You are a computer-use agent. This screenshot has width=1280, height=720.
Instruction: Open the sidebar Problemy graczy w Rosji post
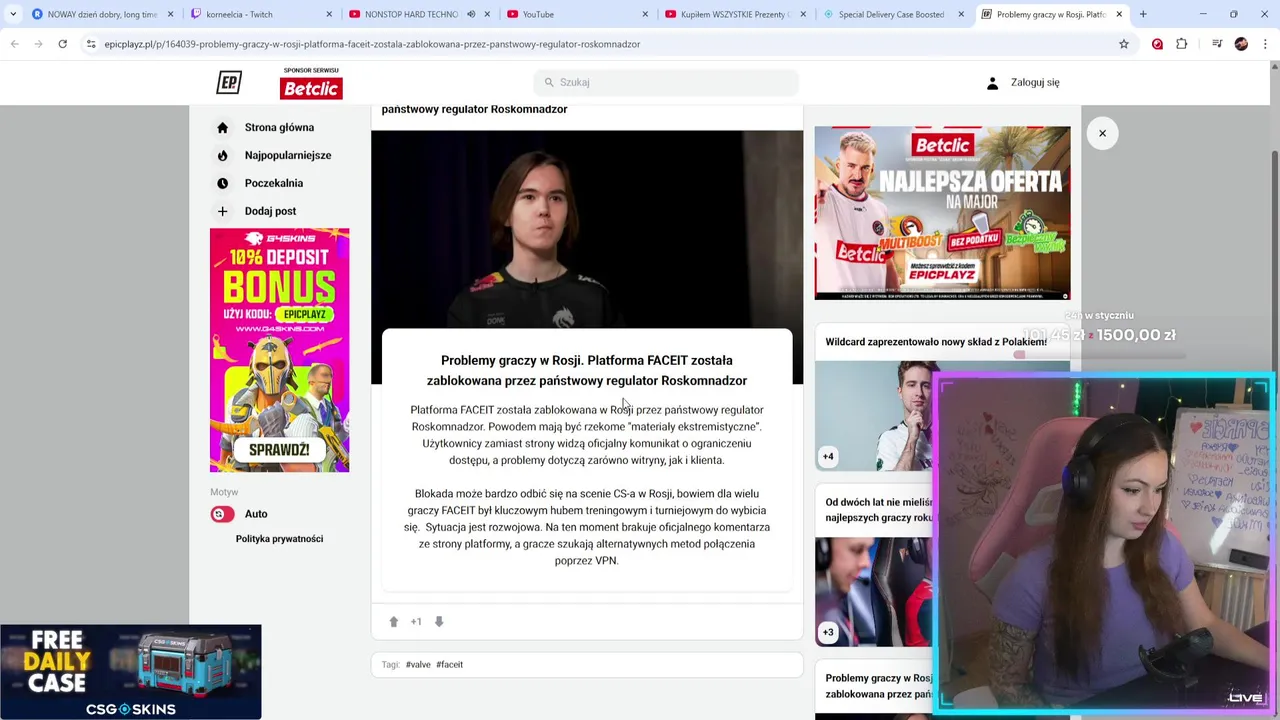coord(878,686)
